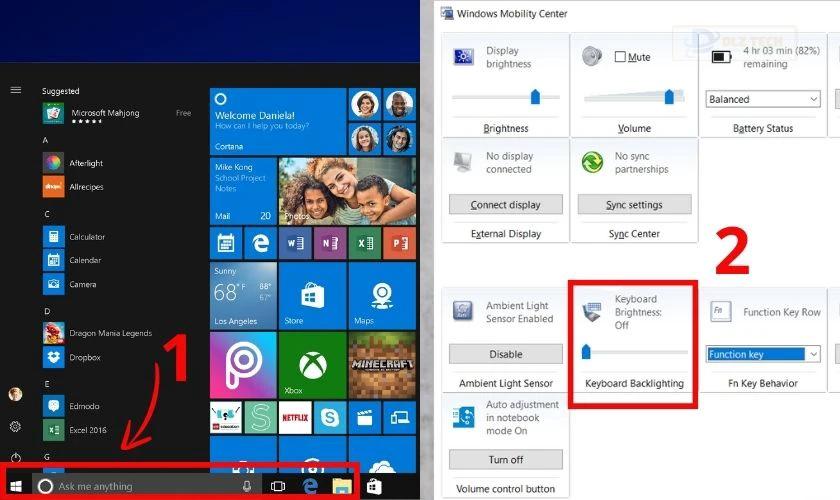Launch Edge from the taskbar
This screenshot has width=840, height=500.
point(310,486)
